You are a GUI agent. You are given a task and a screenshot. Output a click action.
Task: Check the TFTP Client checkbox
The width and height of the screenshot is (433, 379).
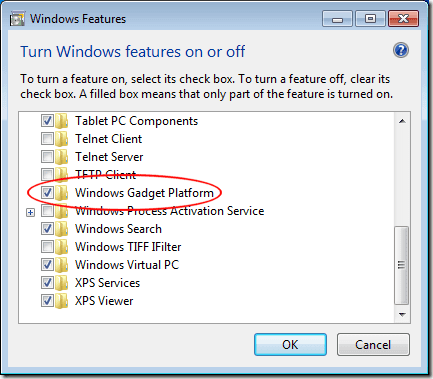coord(47,174)
